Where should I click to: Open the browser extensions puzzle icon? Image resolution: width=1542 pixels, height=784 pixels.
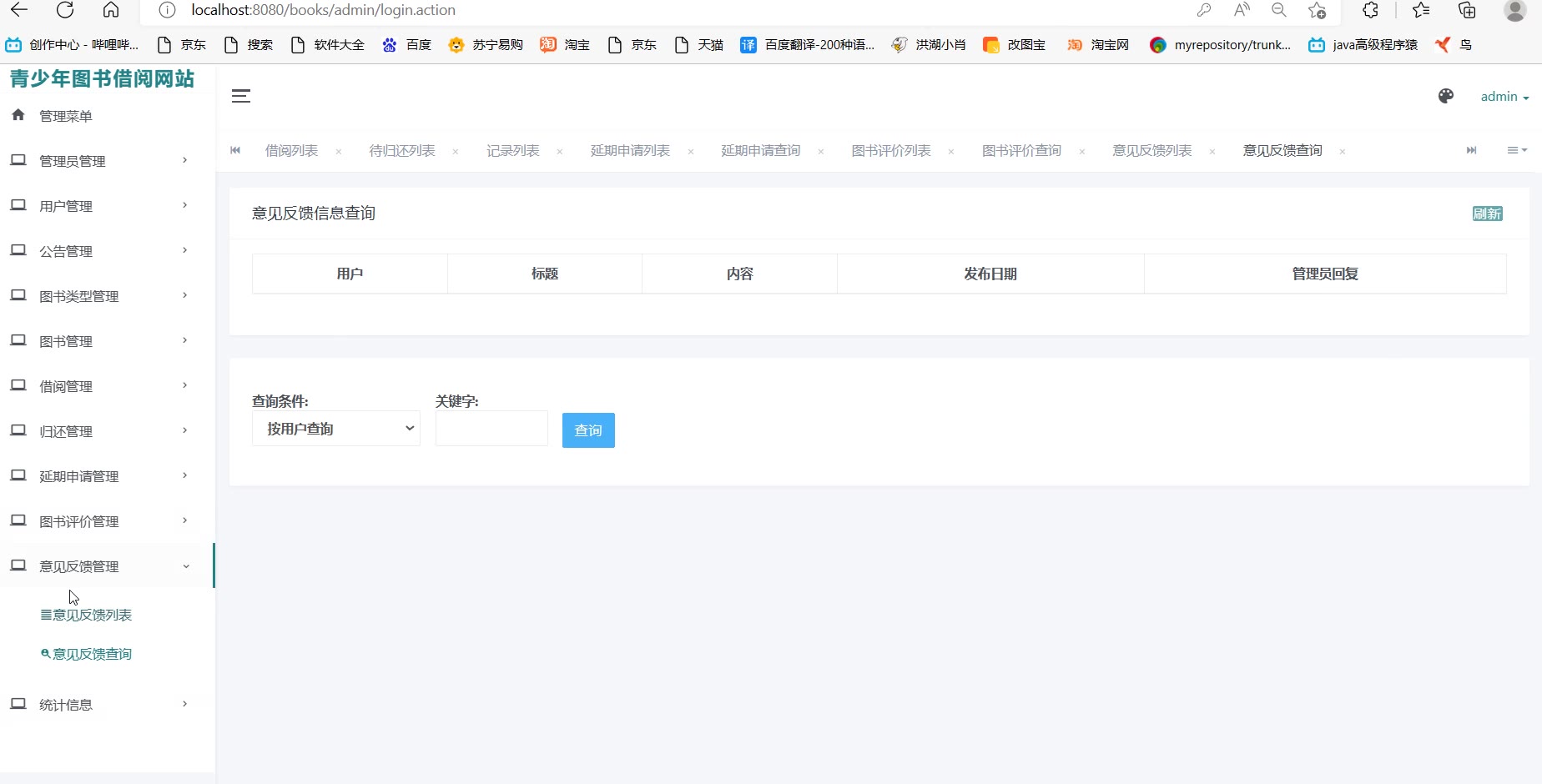[1370, 10]
